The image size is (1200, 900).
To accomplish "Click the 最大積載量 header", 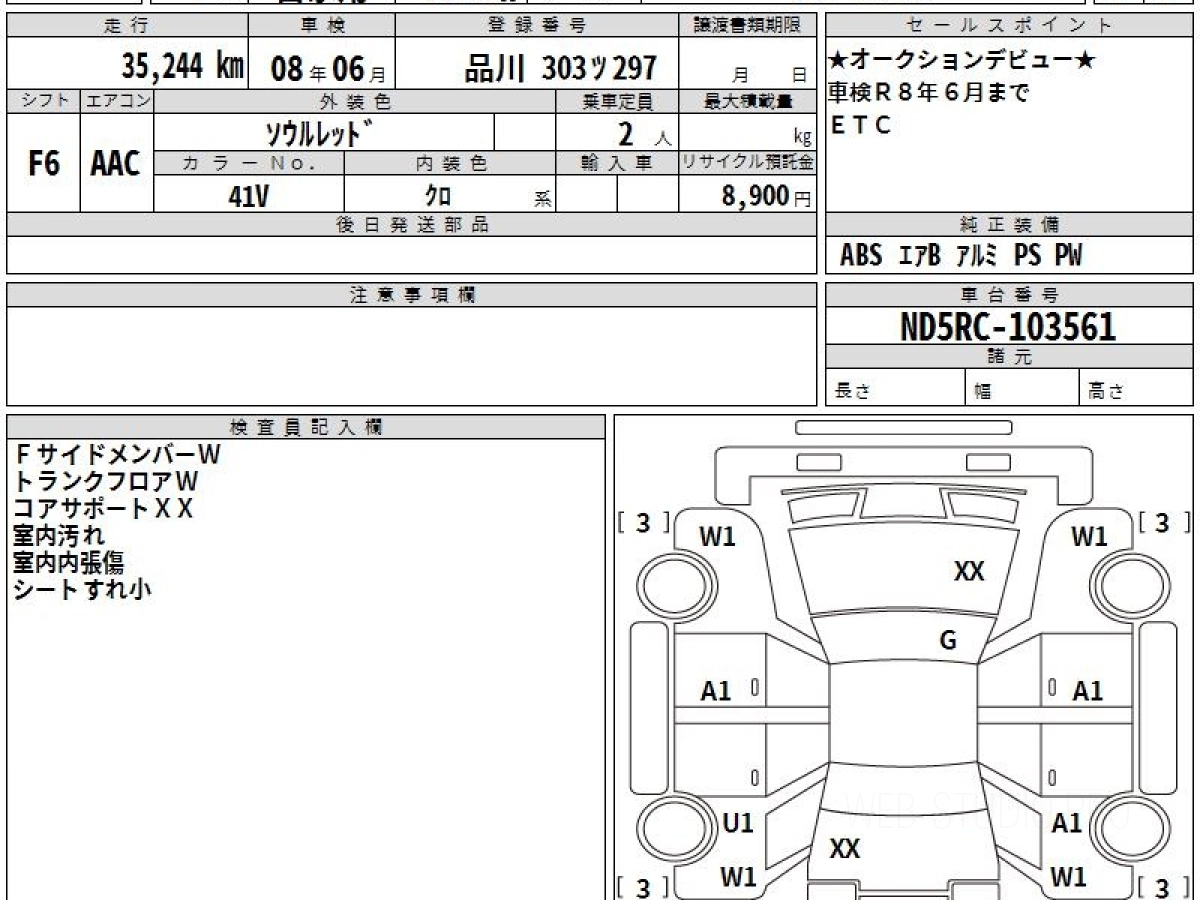I will [x=747, y=101].
